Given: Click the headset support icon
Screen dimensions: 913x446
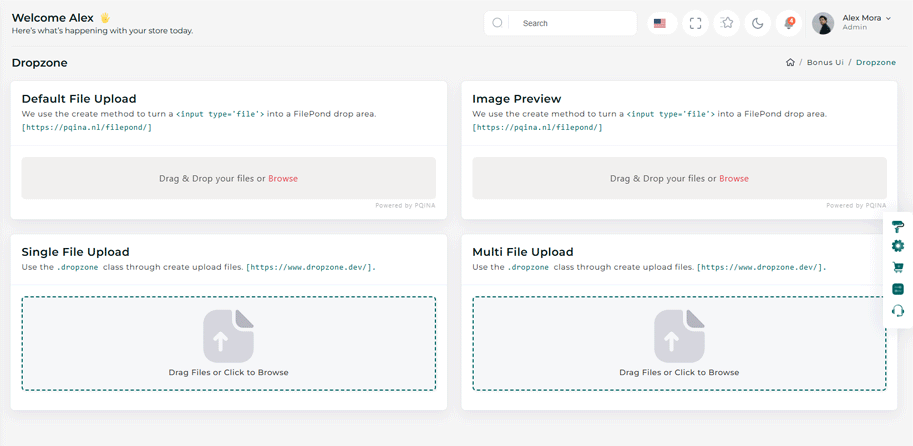Looking at the screenshot, I should point(897,310).
